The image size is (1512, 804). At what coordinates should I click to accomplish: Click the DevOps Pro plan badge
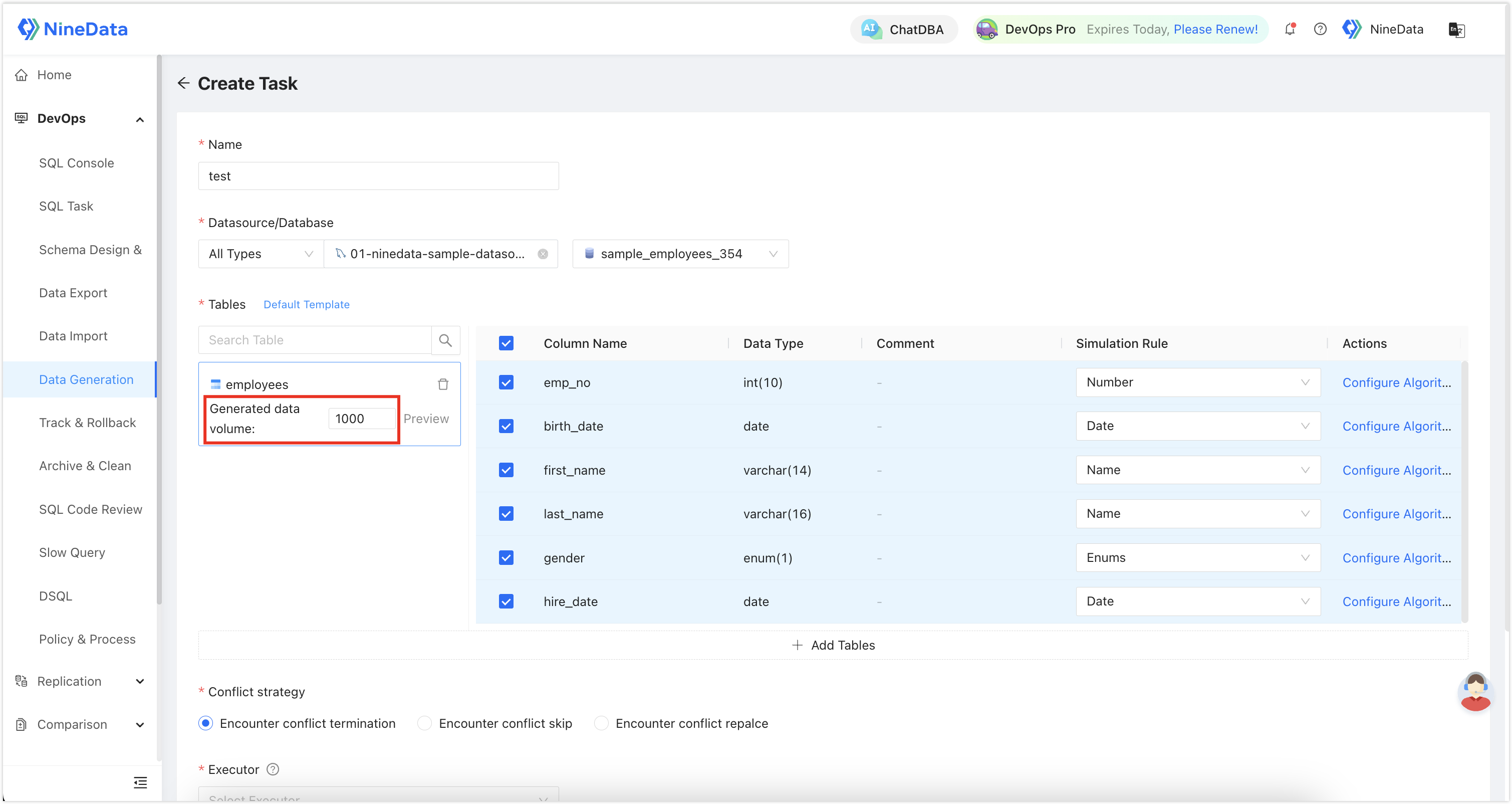[x=1027, y=30]
